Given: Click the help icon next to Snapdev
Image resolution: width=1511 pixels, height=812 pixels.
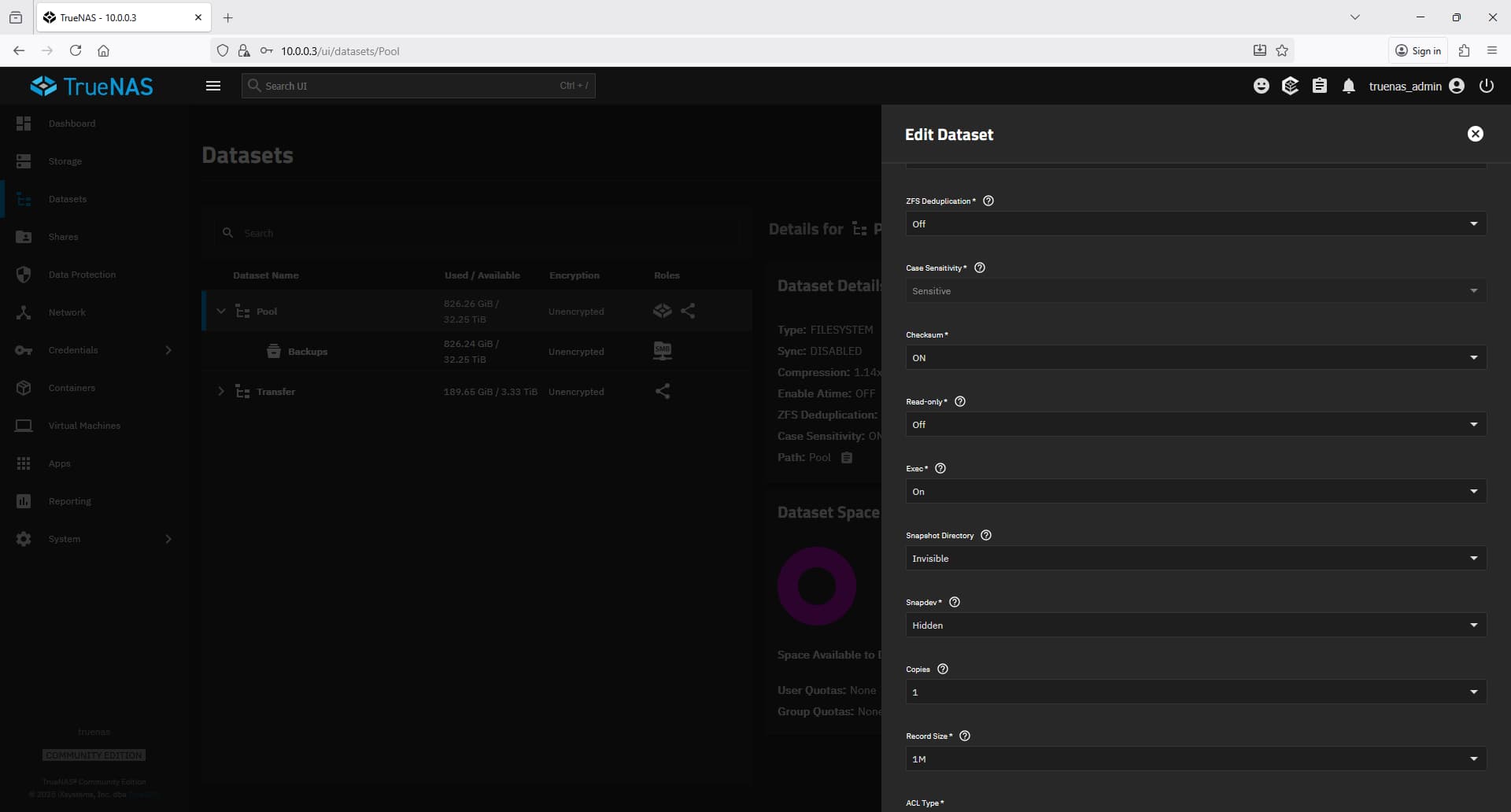Looking at the screenshot, I should coord(955,603).
